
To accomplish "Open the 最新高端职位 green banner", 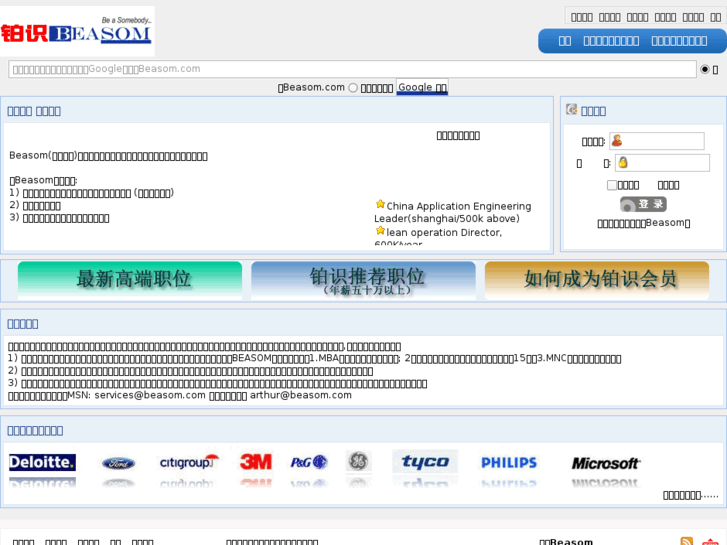I will (130, 280).
